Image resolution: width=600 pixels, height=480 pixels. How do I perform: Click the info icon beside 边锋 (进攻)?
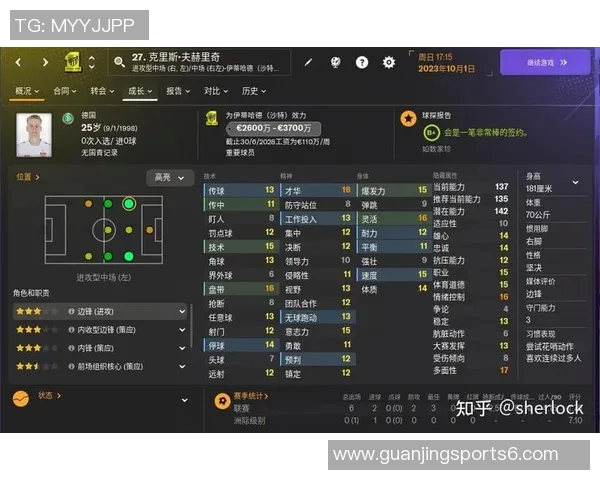pyautogui.click(x=71, y=312)
